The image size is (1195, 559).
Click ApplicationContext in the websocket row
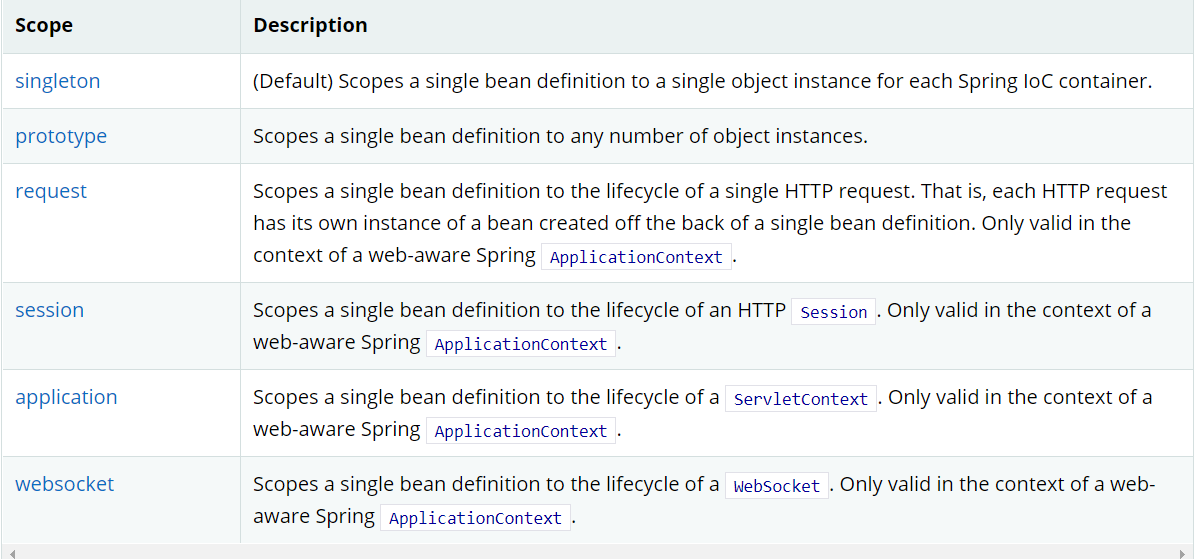tap(476, 518)
